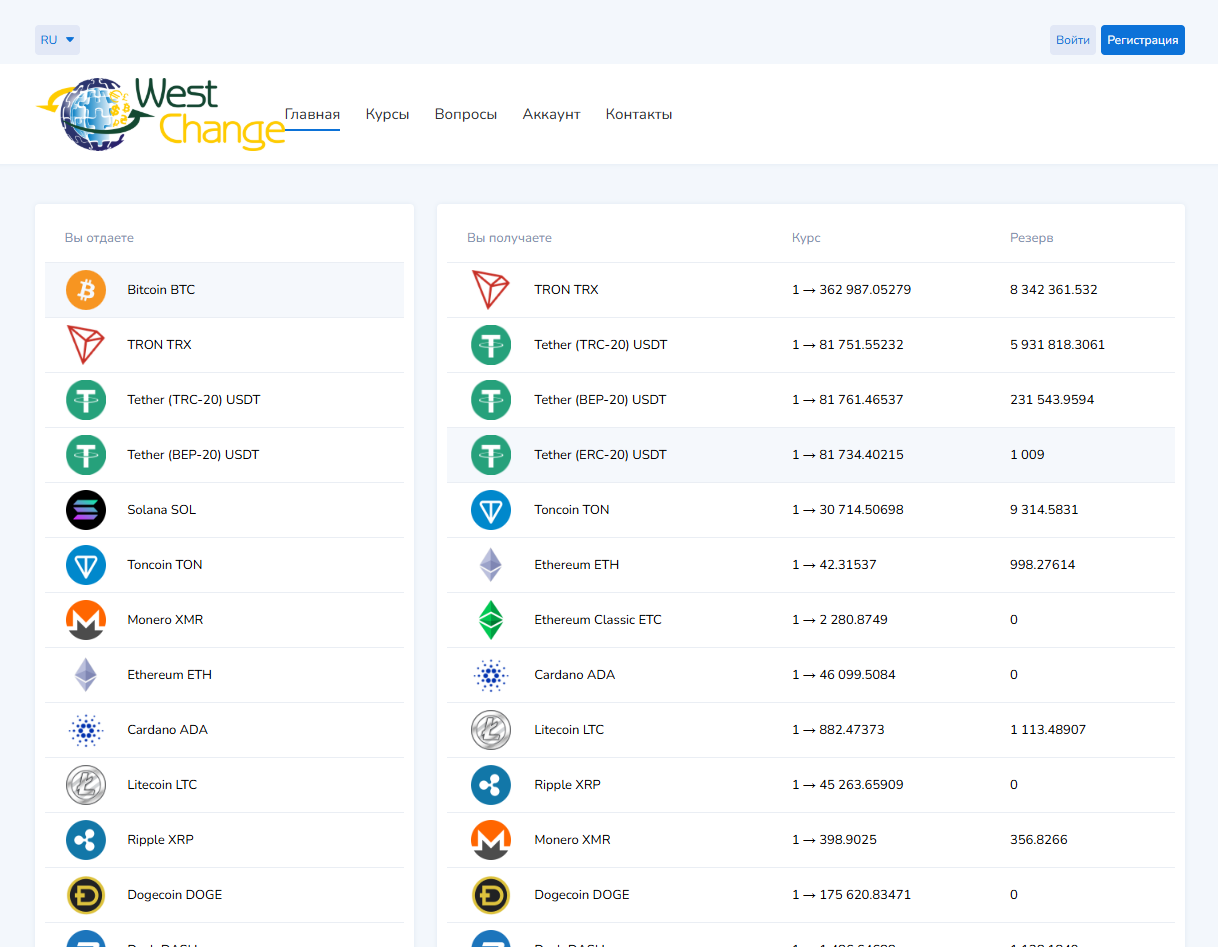Click the reserve value 231 543.9594

pos(1052,400)
